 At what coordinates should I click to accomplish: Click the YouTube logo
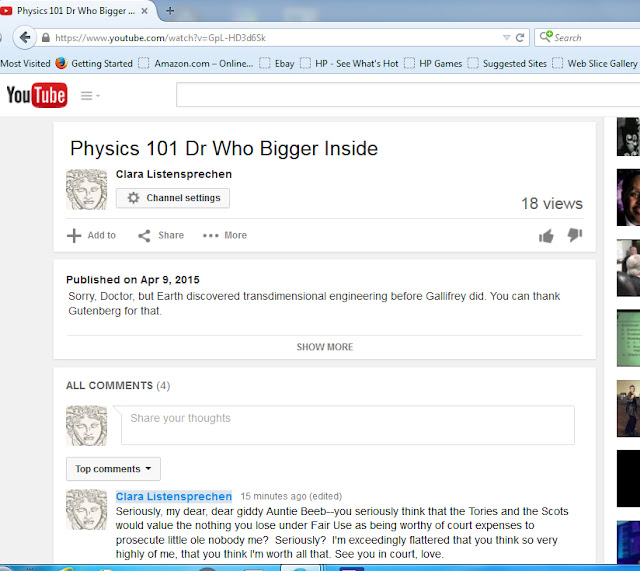tap(37, 95)
